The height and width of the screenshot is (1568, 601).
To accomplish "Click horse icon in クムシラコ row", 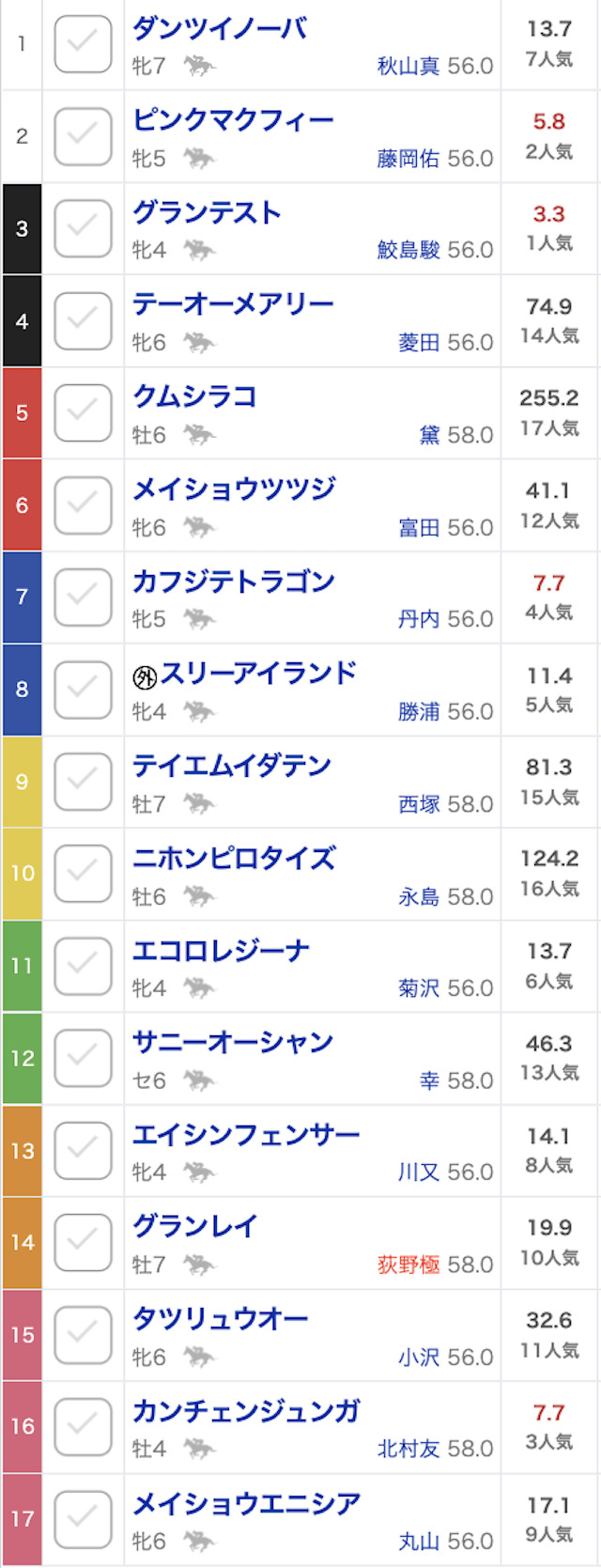I will (x=198, y=435).
